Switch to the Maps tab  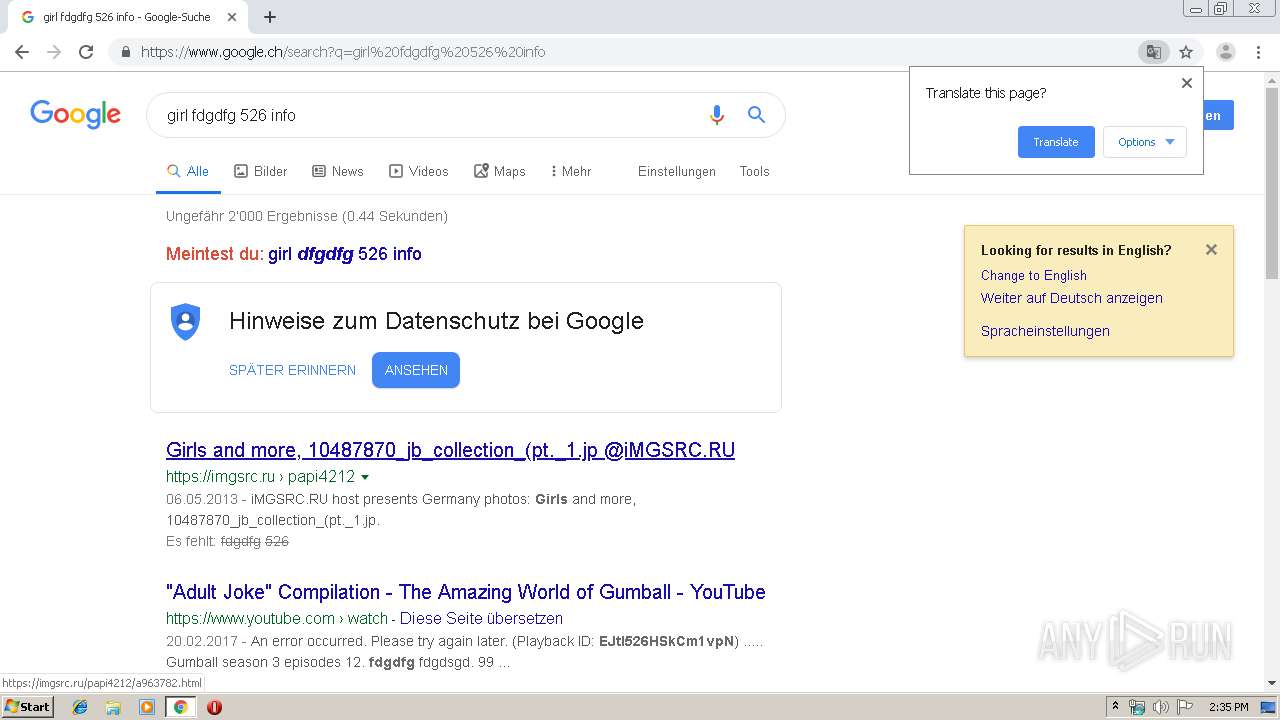pos(500,171)
